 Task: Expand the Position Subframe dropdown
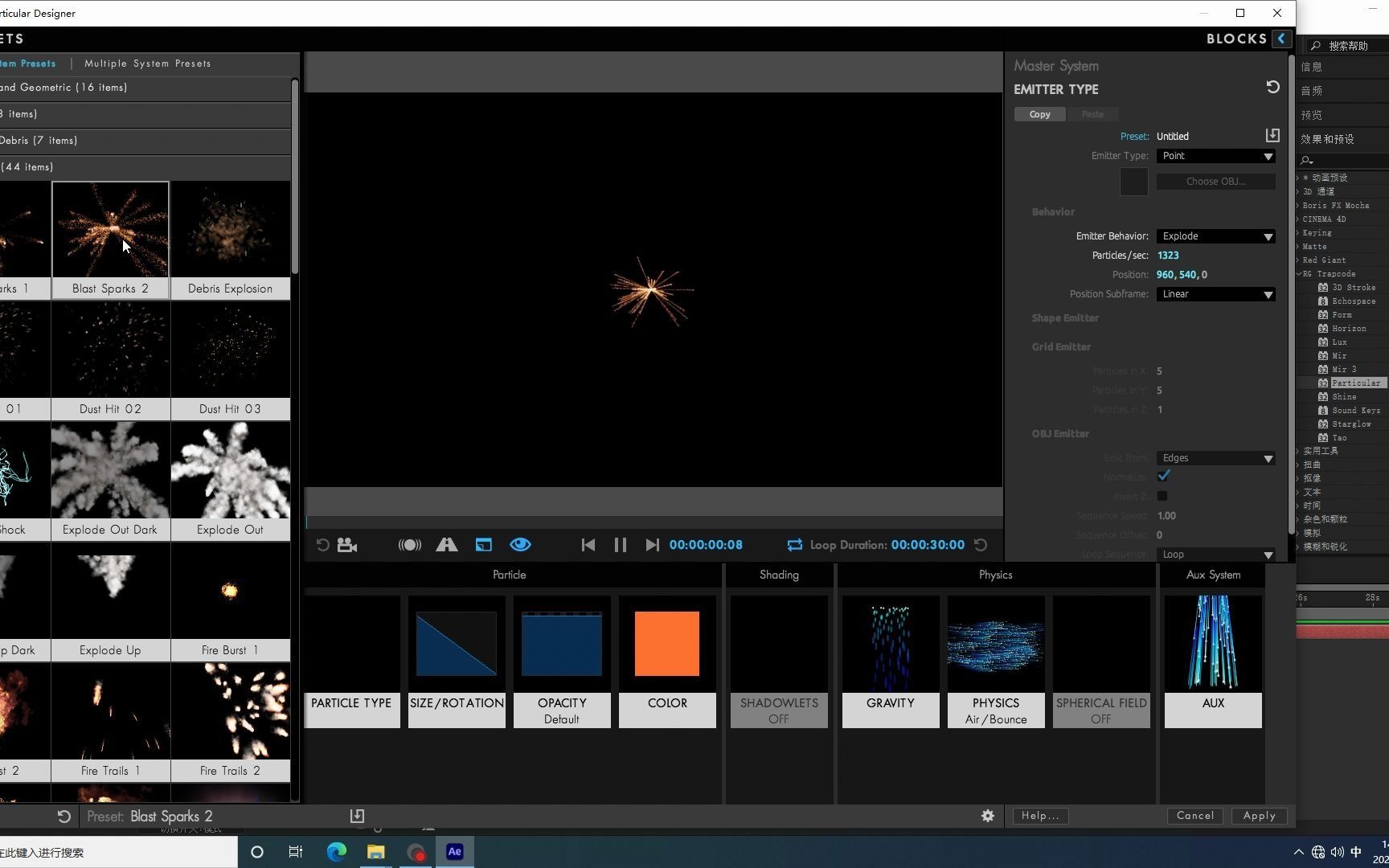(x=1215, y=294)
